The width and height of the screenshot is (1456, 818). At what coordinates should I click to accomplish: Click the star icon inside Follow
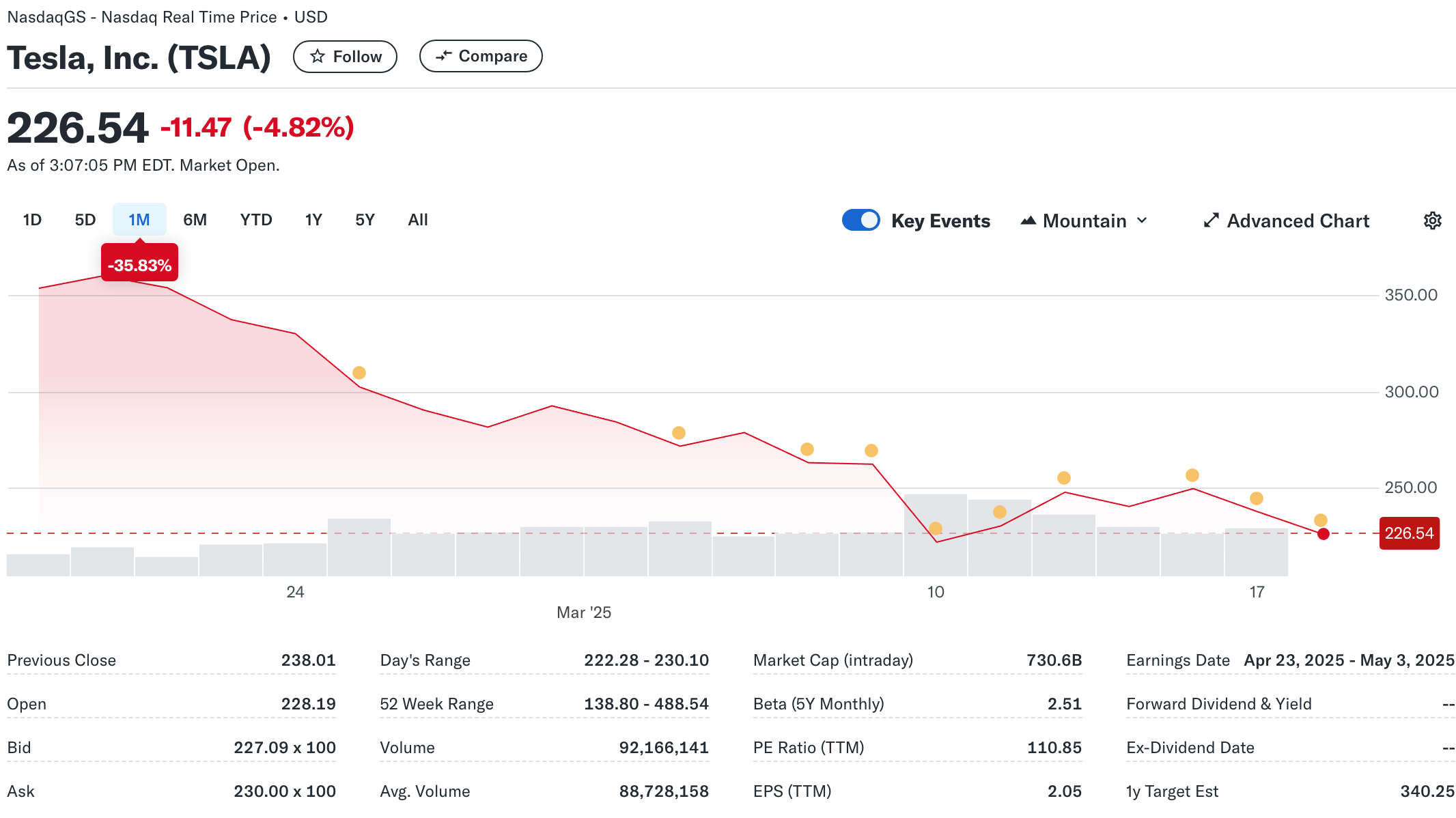coord(318,56)
